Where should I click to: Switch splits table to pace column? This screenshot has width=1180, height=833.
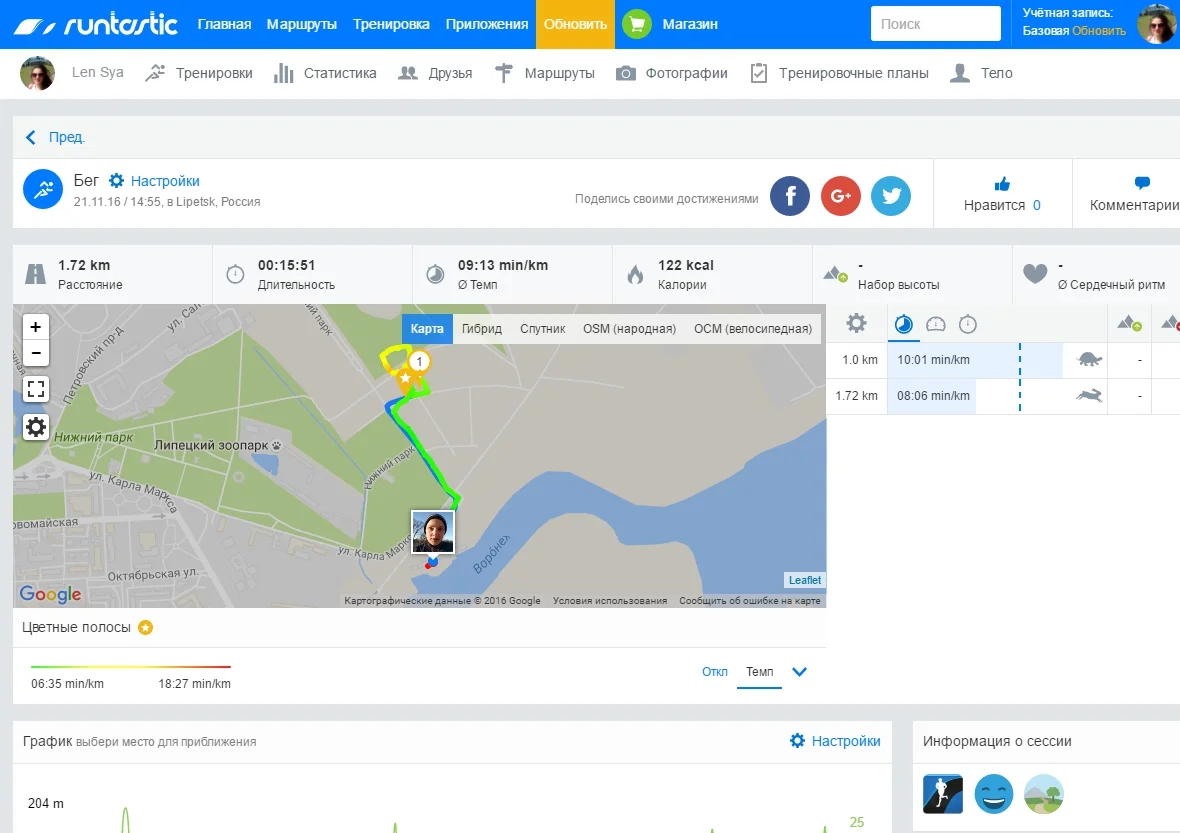(904, 324)
